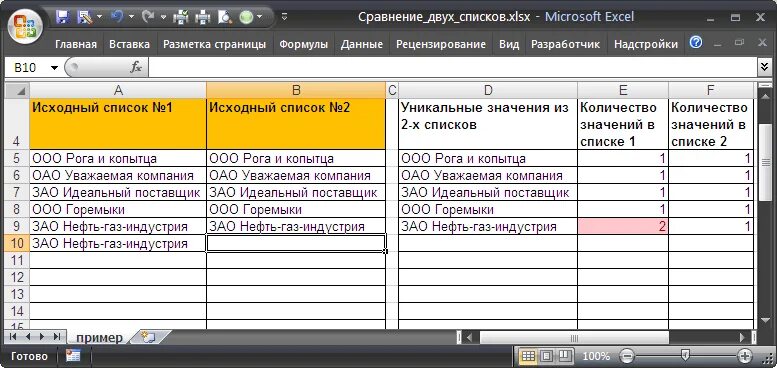Open the Разработчик tab
The height and width of the screenshot is (368, 777).
pyautogui.click(x=565, y=44)
